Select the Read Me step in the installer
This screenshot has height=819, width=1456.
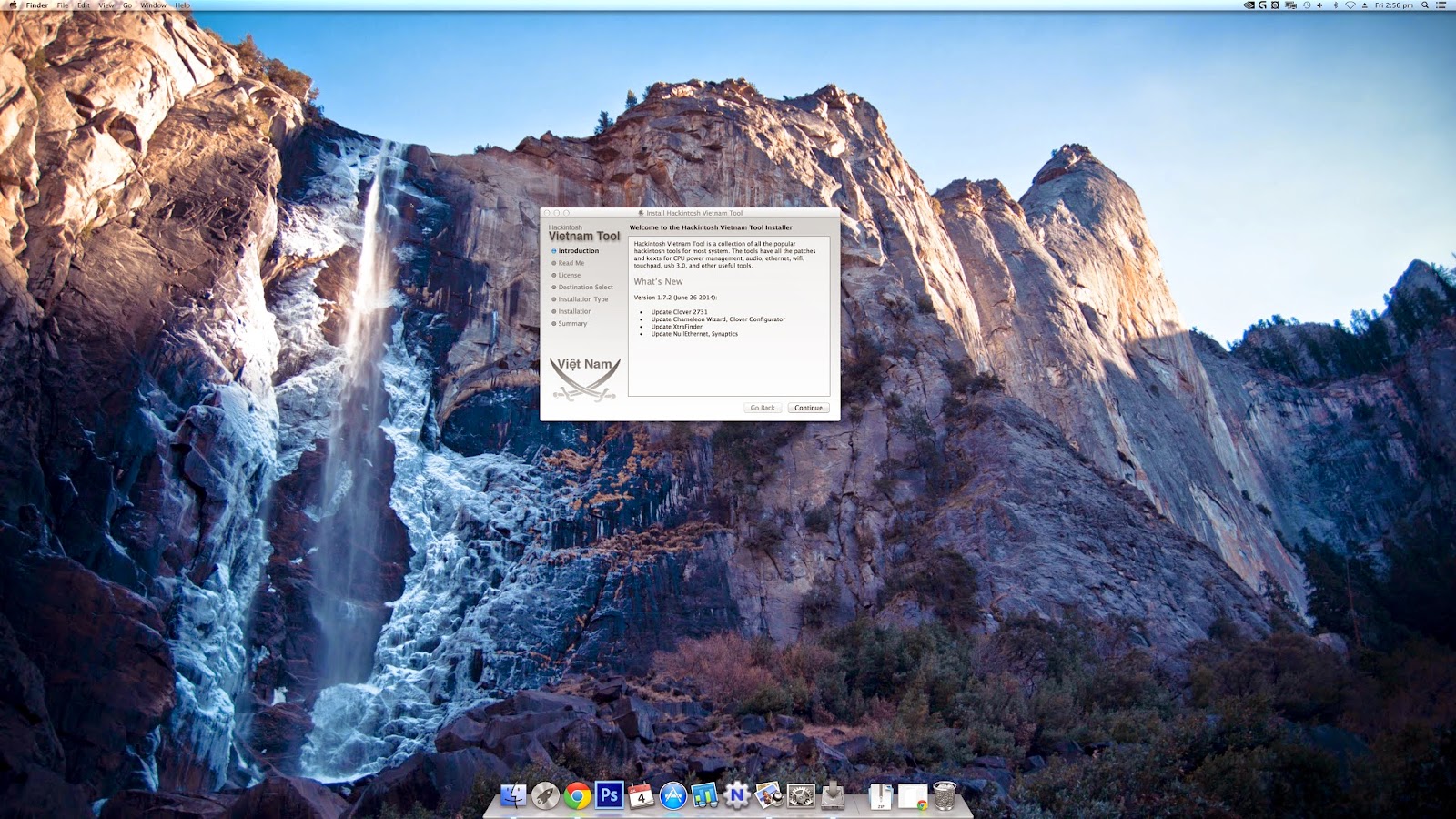click(570, 262)
